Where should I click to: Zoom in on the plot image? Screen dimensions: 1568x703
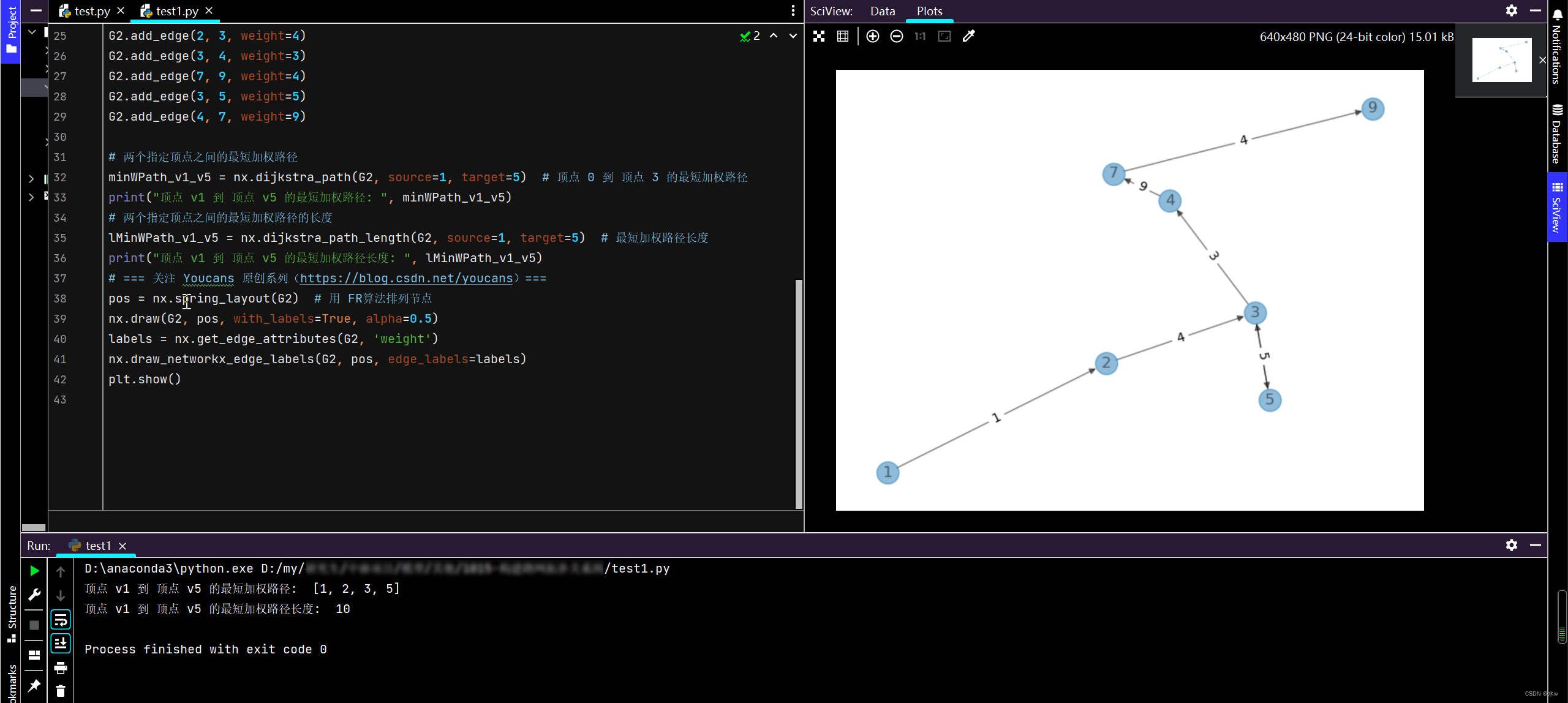click(872, 36)
